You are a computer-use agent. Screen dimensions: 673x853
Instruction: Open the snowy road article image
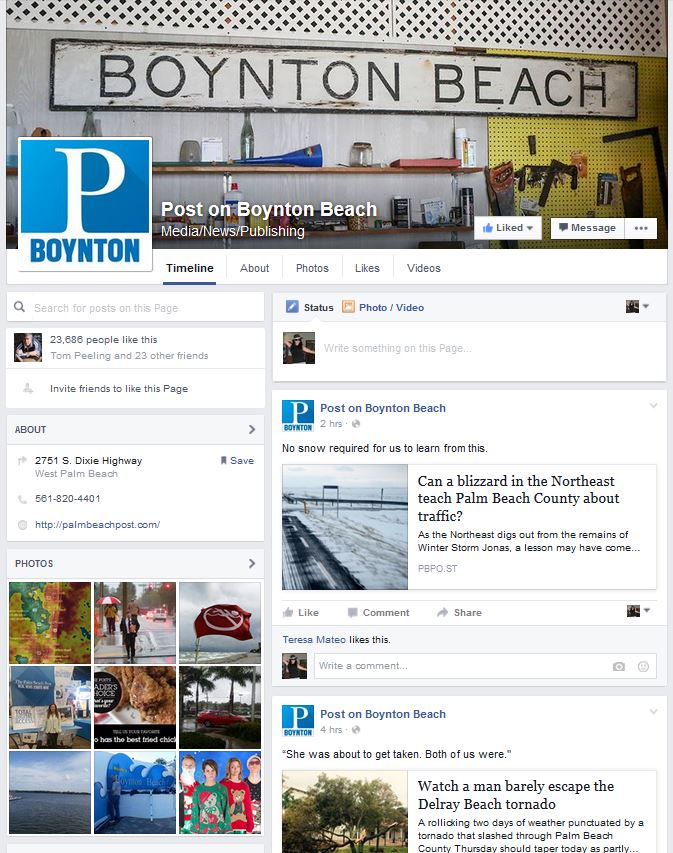[x=344, y=527]
